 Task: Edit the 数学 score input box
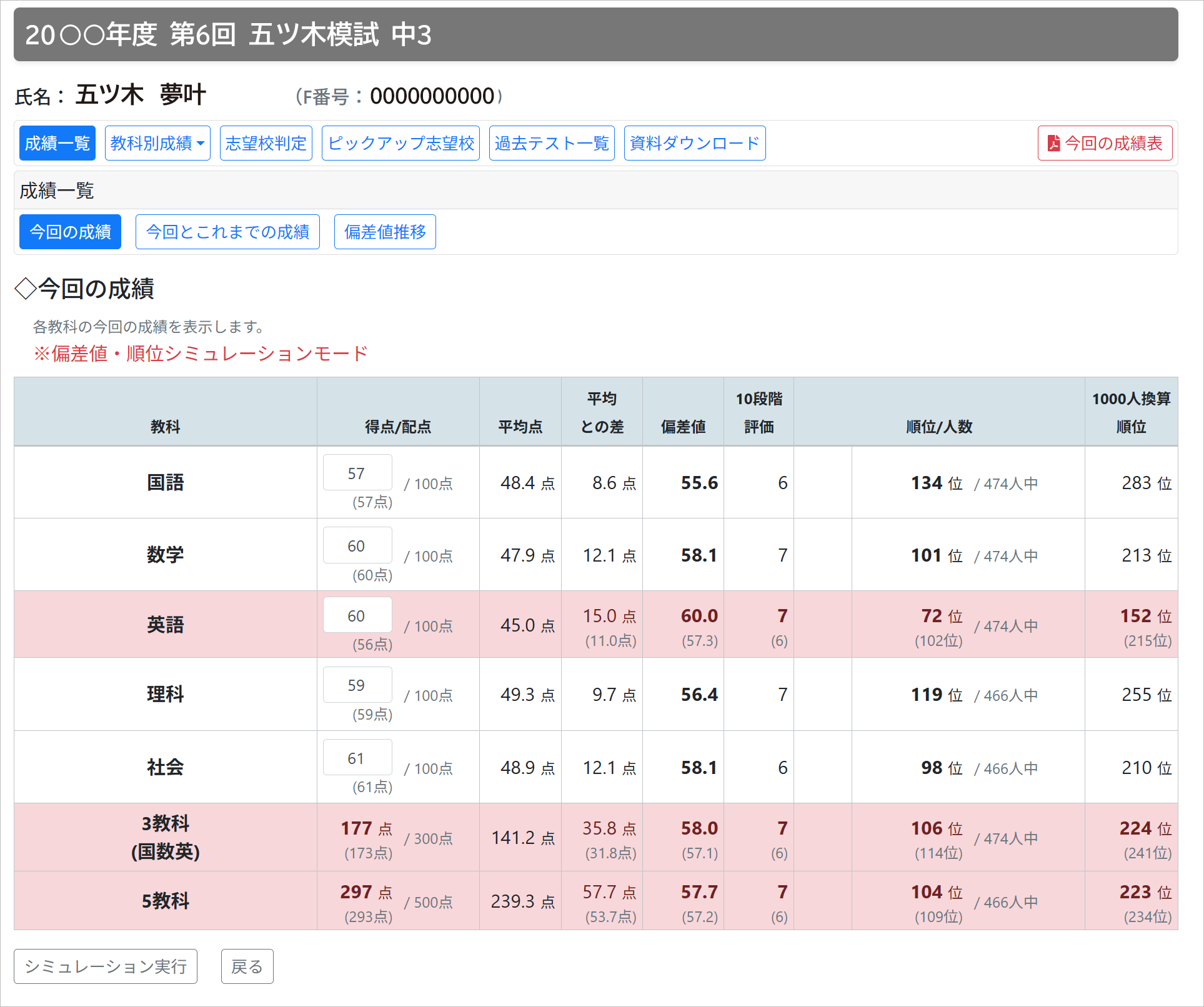pos(357,545)
